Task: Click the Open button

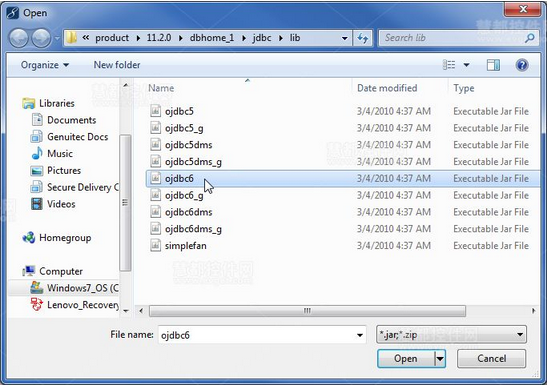Action: tap(405, 358)
